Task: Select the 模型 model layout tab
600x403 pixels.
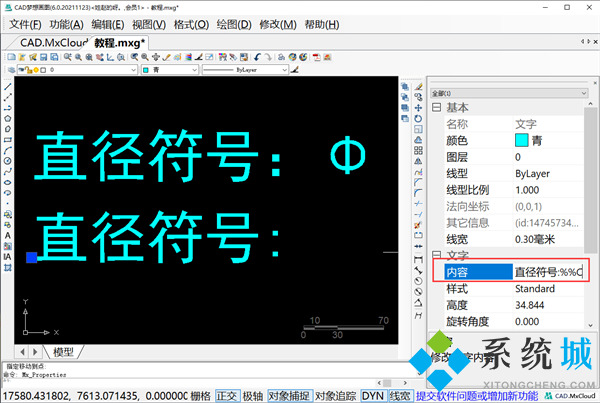Action: (x=63, y=352)
